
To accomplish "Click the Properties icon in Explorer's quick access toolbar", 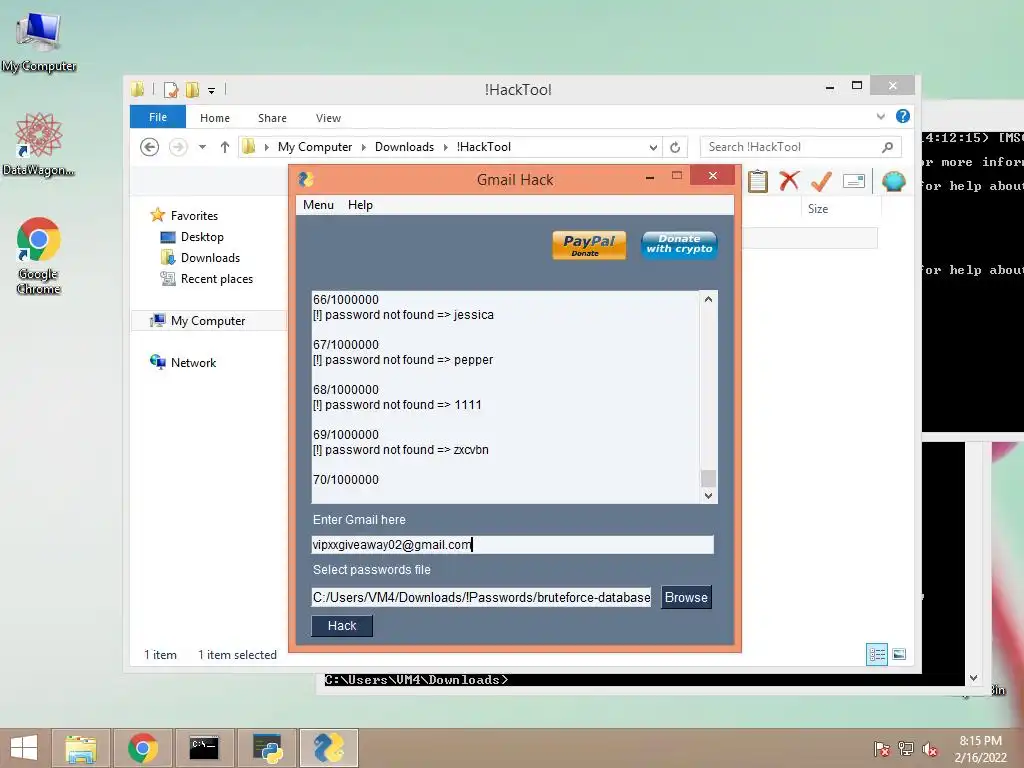I will click(170, 89).
